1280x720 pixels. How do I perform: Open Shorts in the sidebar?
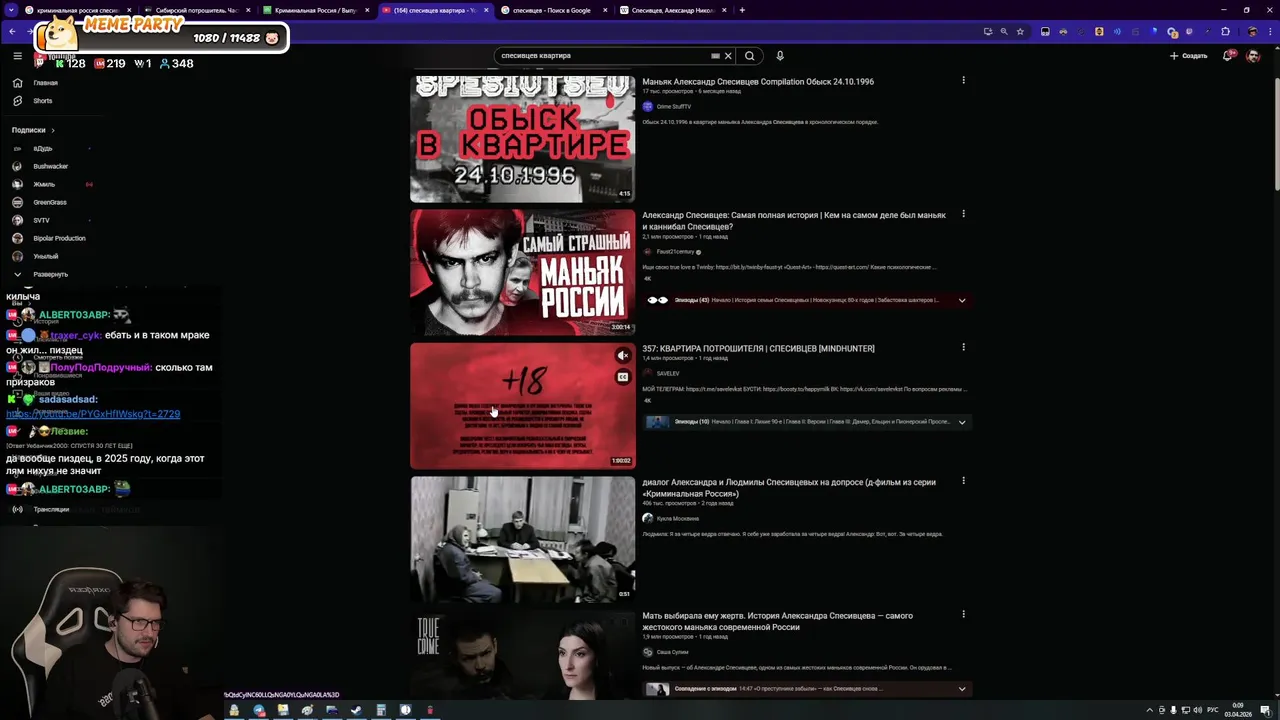tap(32, 101)
